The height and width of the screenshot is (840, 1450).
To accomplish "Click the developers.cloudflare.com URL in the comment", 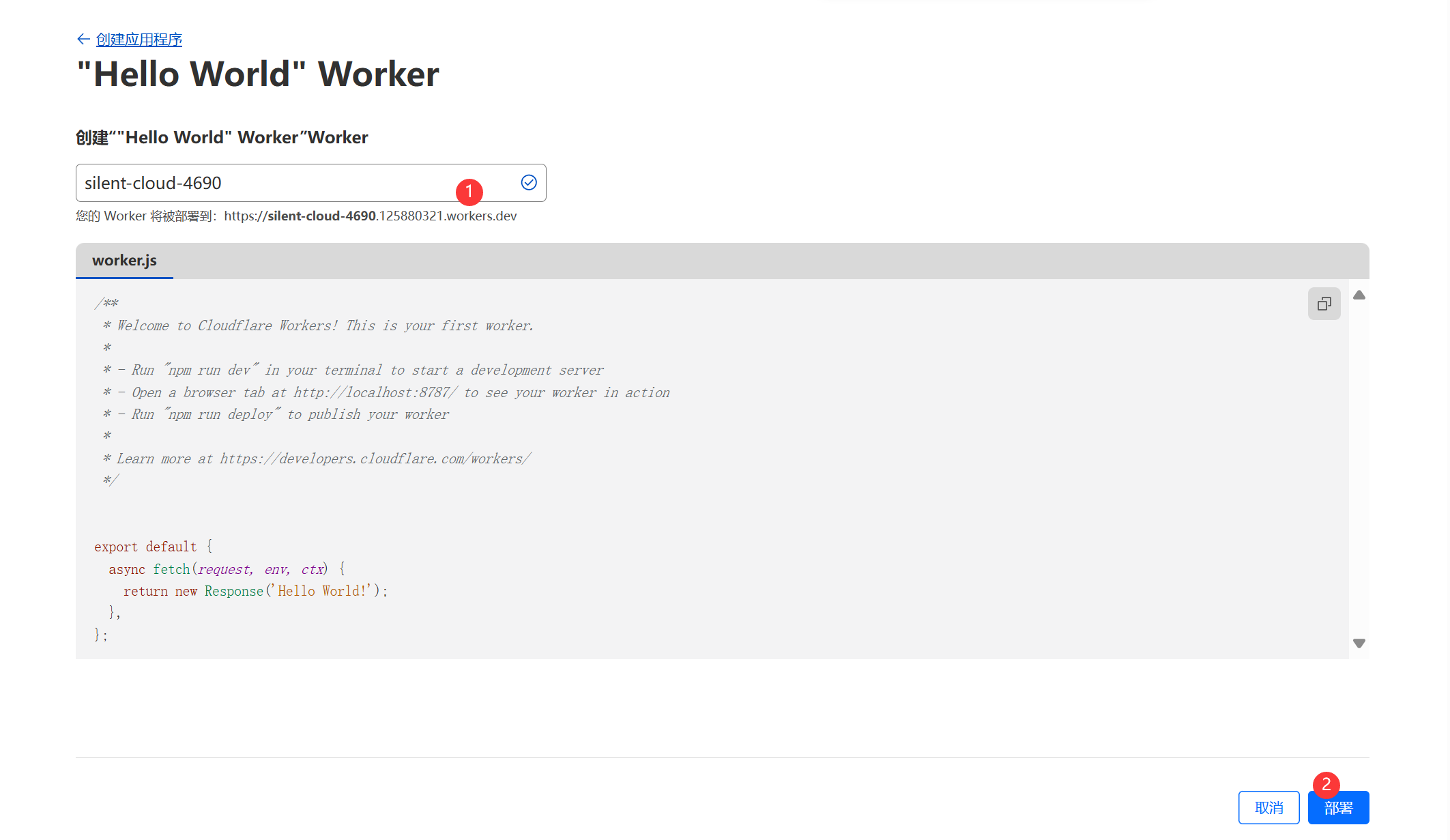I will (x=375, y=459).
